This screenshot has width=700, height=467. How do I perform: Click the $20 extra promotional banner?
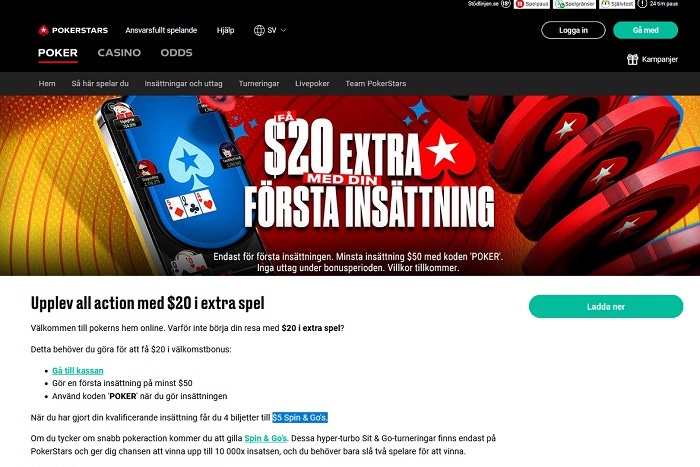350,185
